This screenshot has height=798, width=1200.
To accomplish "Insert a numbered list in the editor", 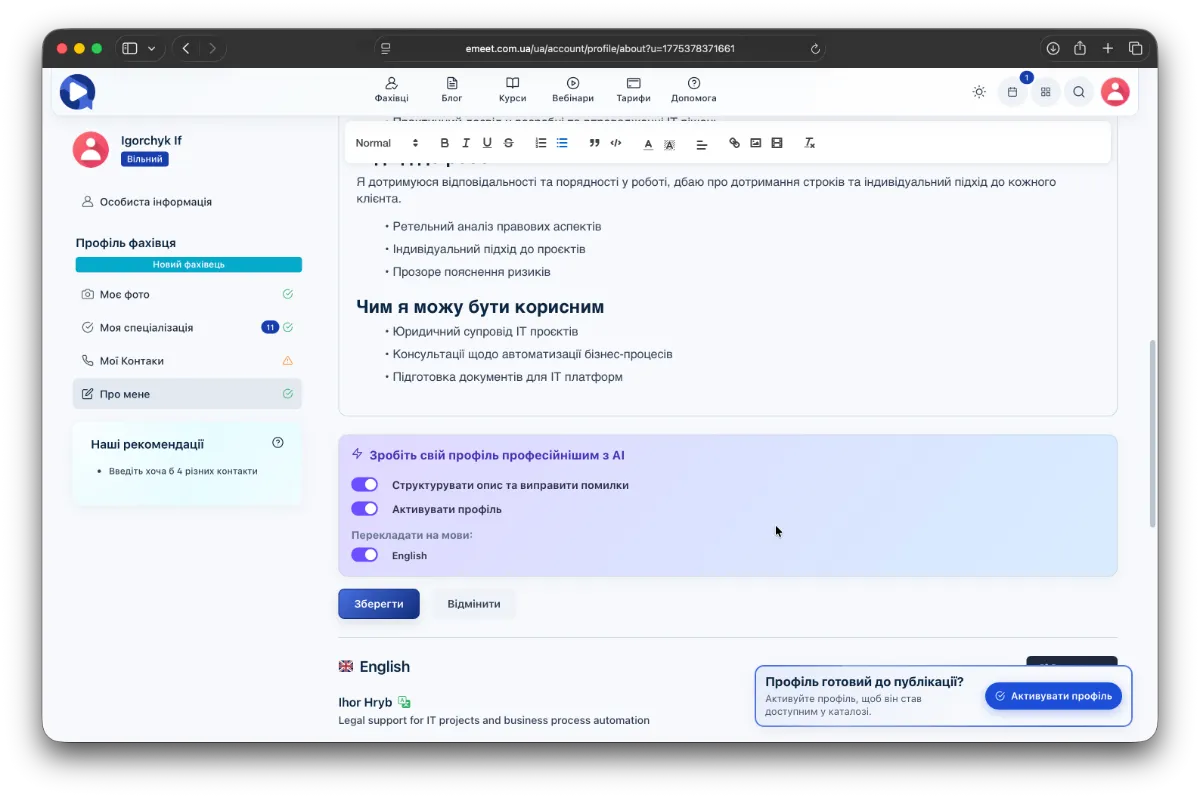I will (541, 143).
